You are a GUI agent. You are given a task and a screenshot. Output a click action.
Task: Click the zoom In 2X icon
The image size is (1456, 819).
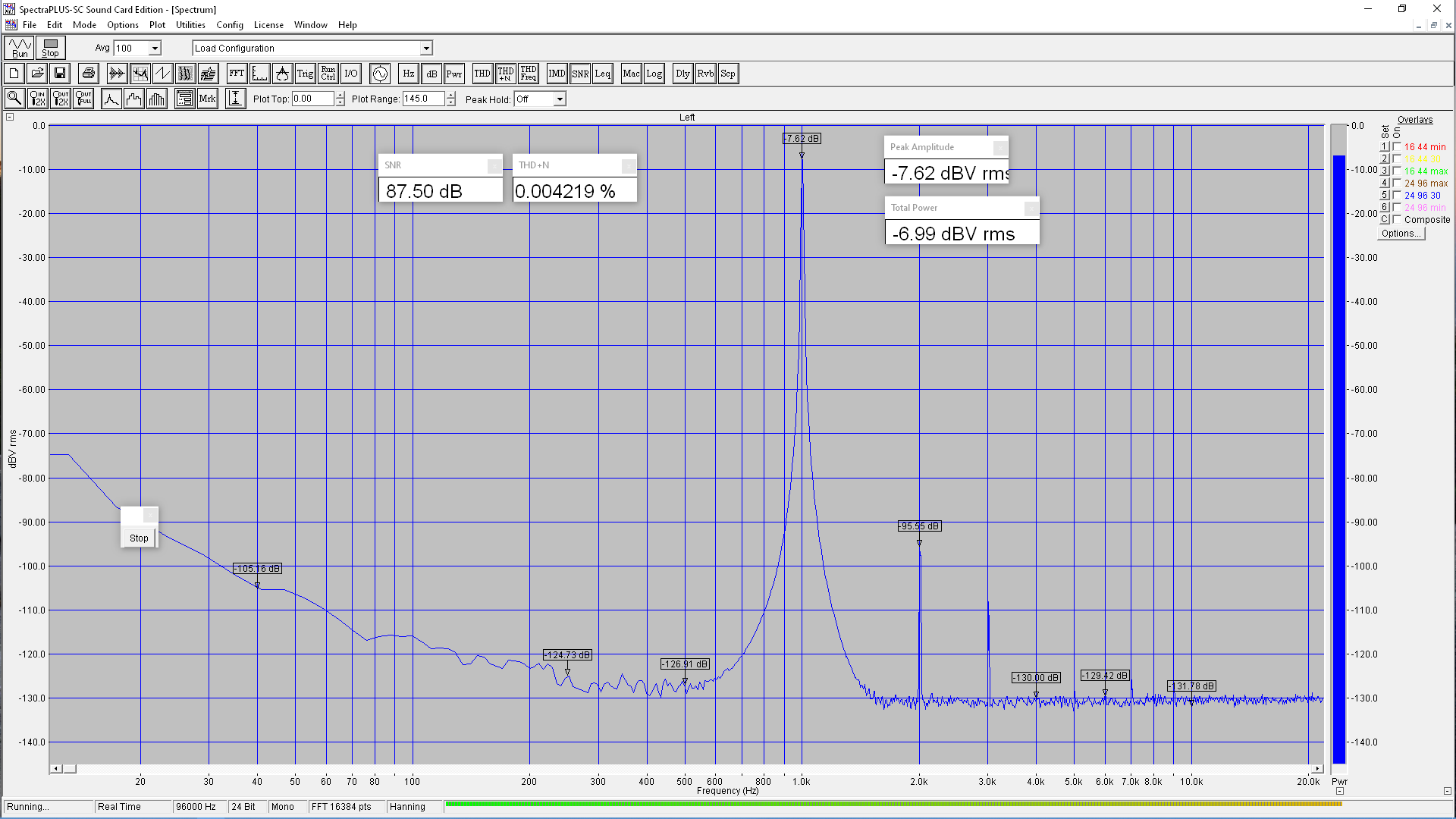37,99
